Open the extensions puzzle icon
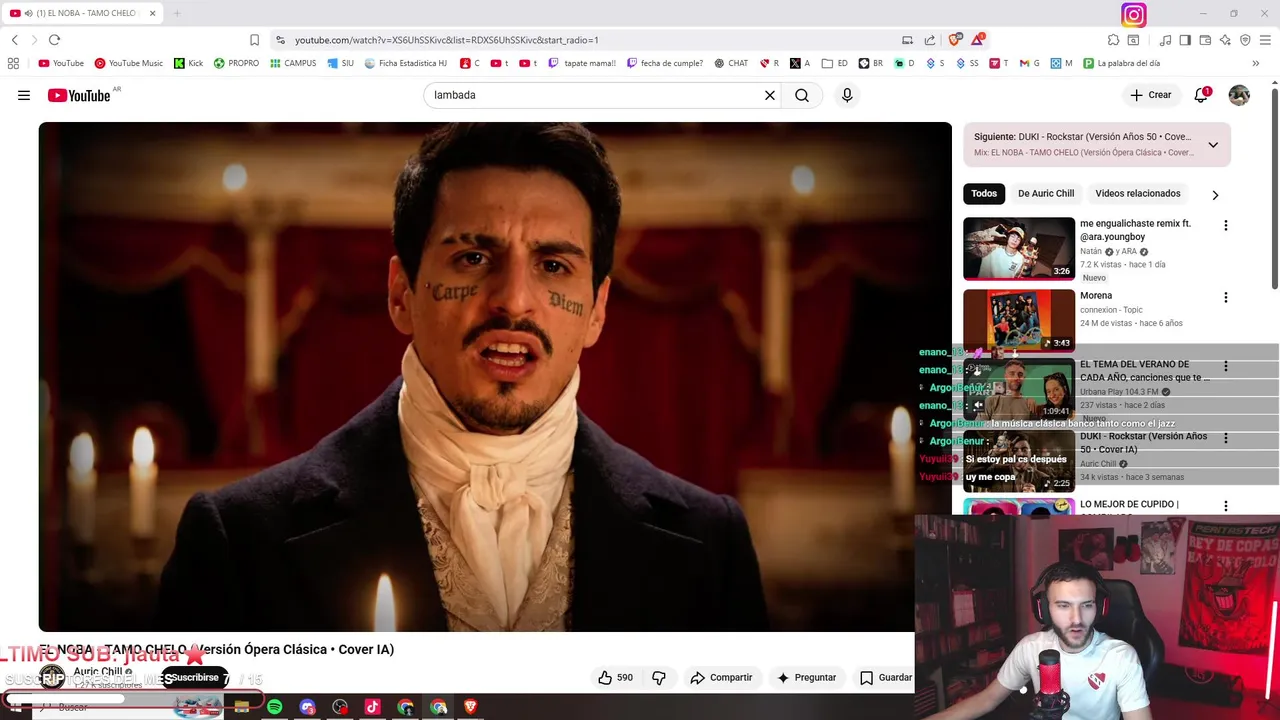 pos(1113,40)
